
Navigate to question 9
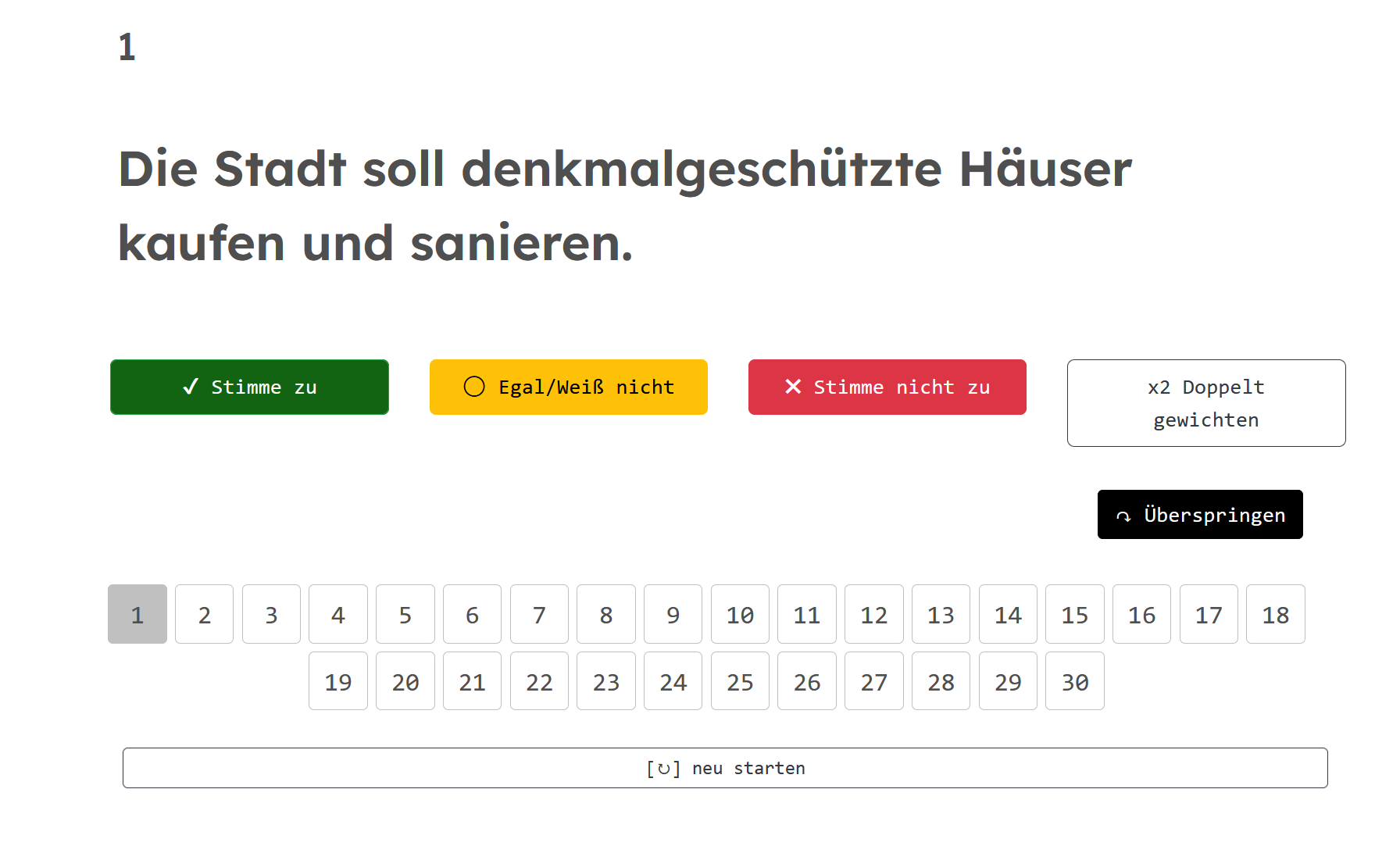click(673, 615)
